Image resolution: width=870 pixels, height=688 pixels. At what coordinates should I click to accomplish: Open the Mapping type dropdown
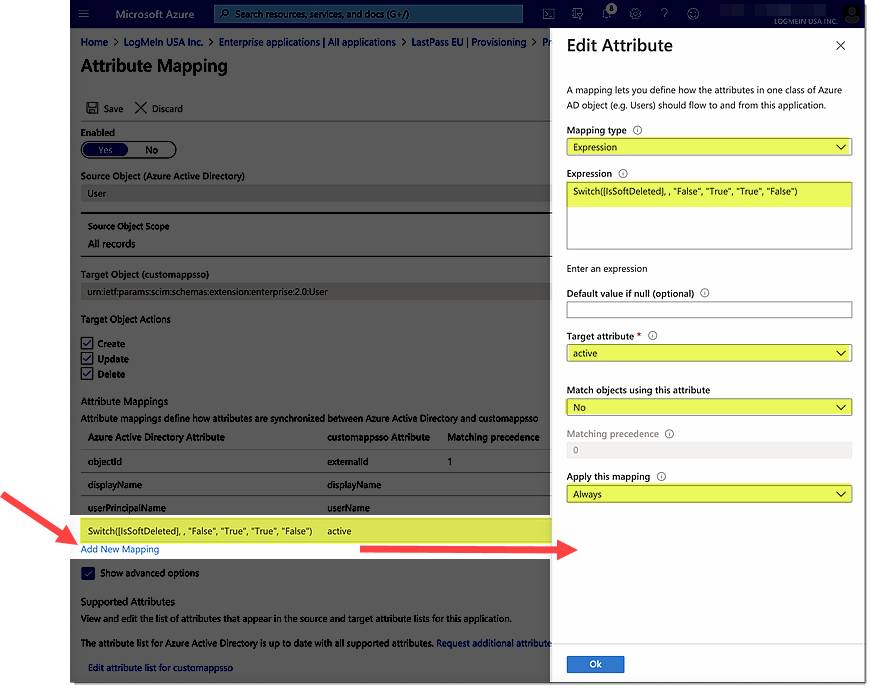click(709, 147)
